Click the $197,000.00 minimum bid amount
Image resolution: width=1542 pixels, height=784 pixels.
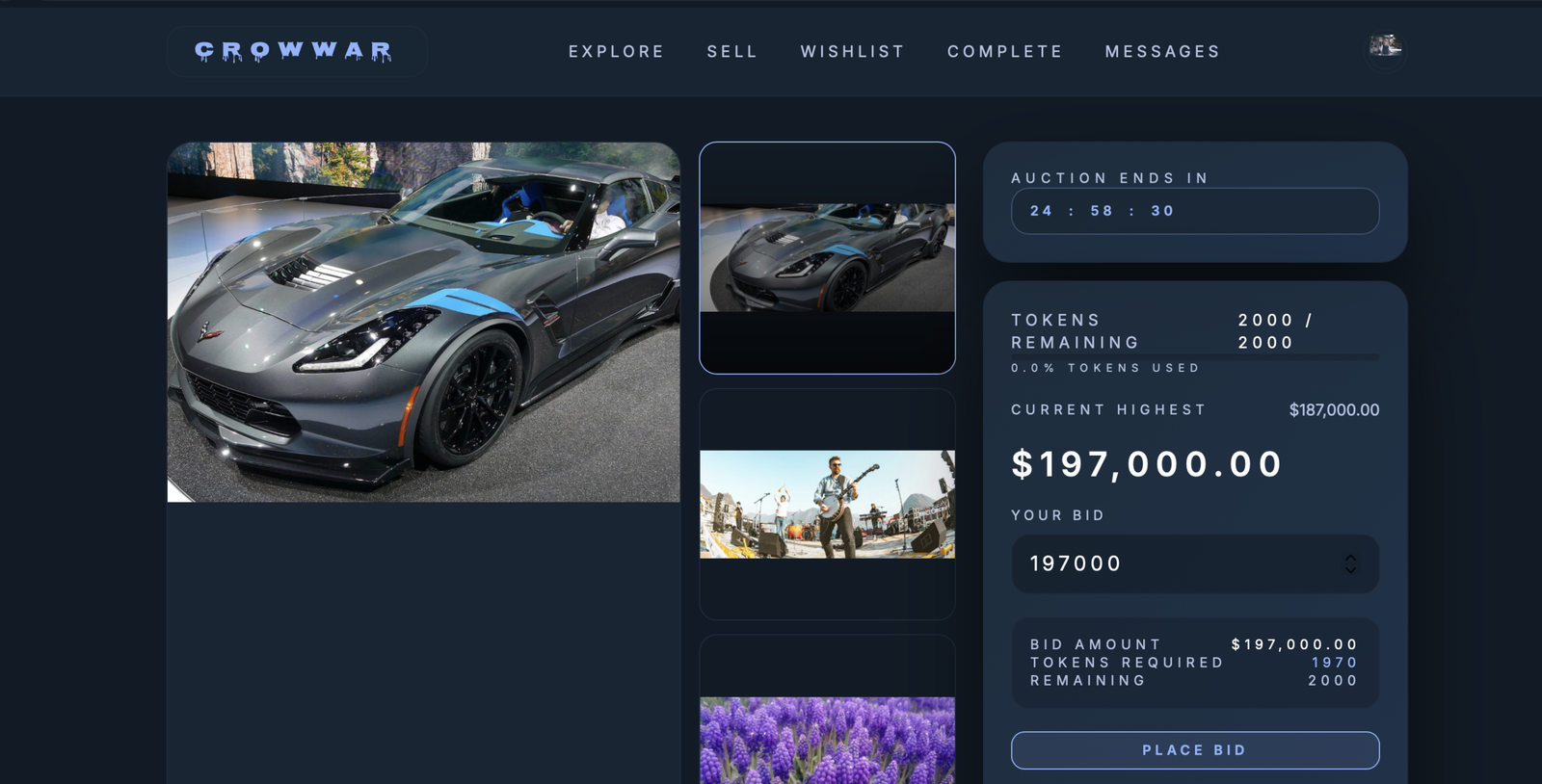pos(1147,464)
